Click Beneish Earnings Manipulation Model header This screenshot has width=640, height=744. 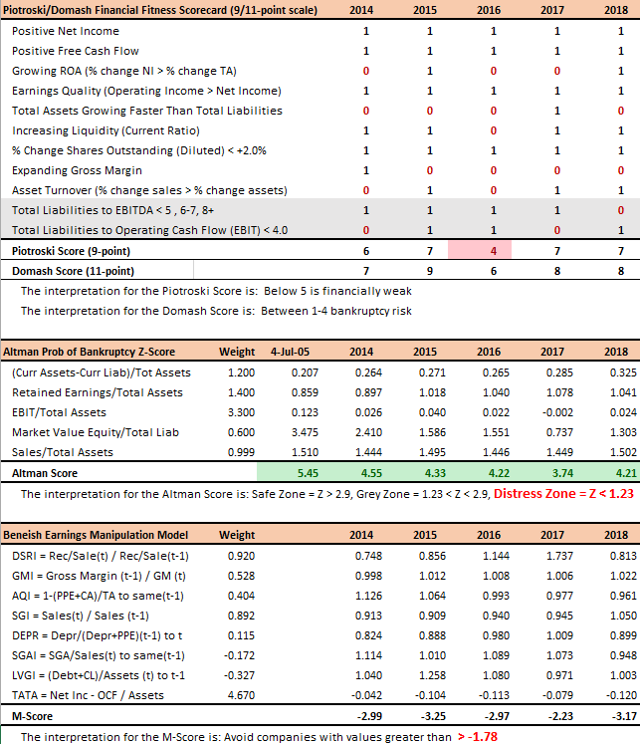[x=96, y=535]
